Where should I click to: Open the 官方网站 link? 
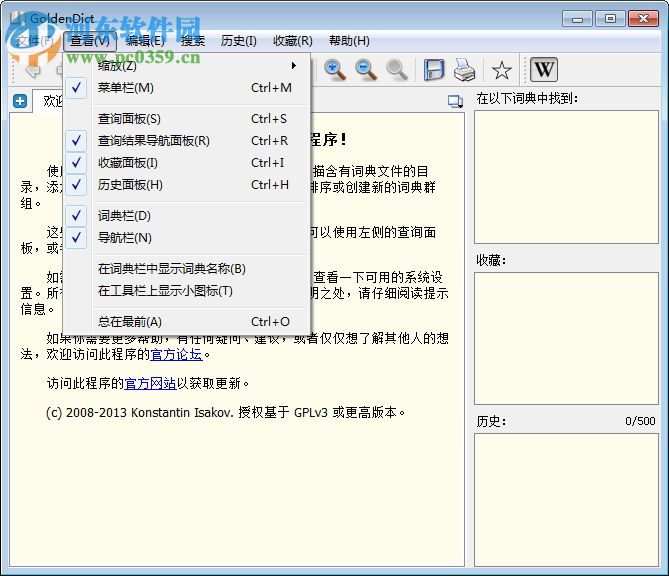pyautogui.click(x=150, y=384)
